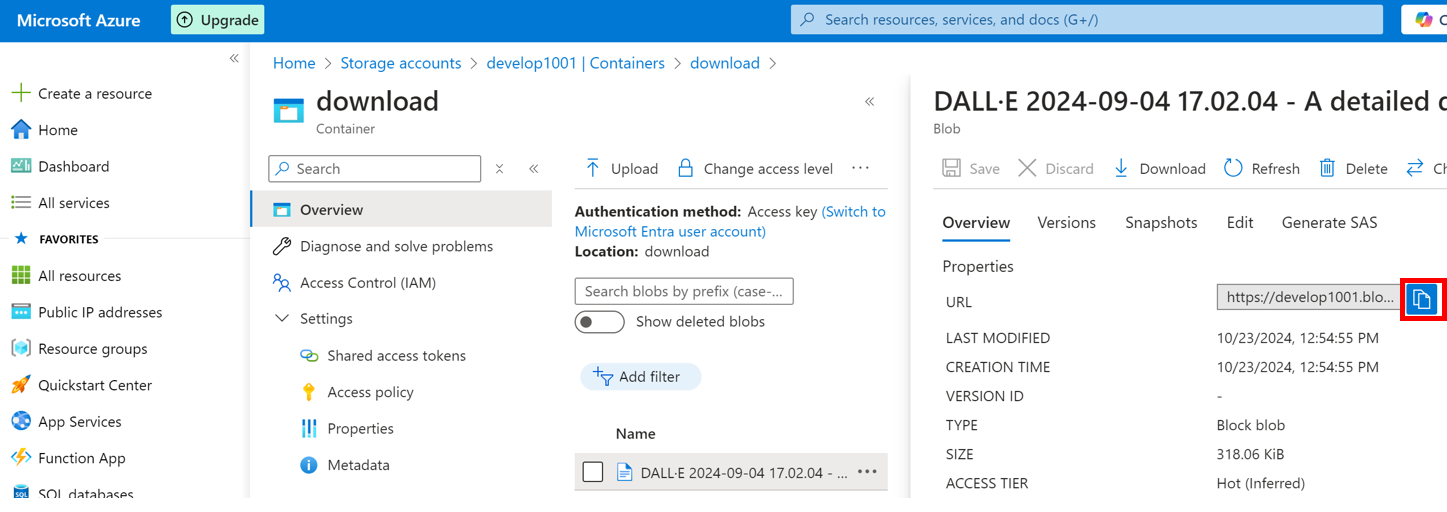The width and height of the screenshot is (1447, 512).
Task: Select the Block blob type value
Action: (x=1251, y=425)
